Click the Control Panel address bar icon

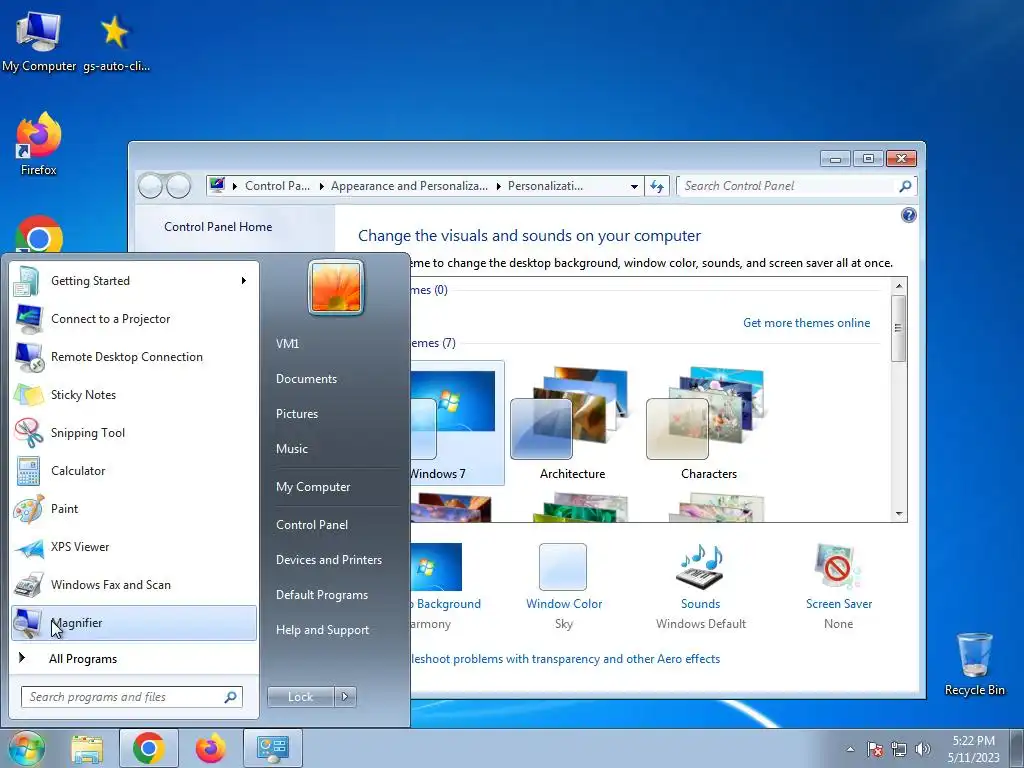click(217, 185)
